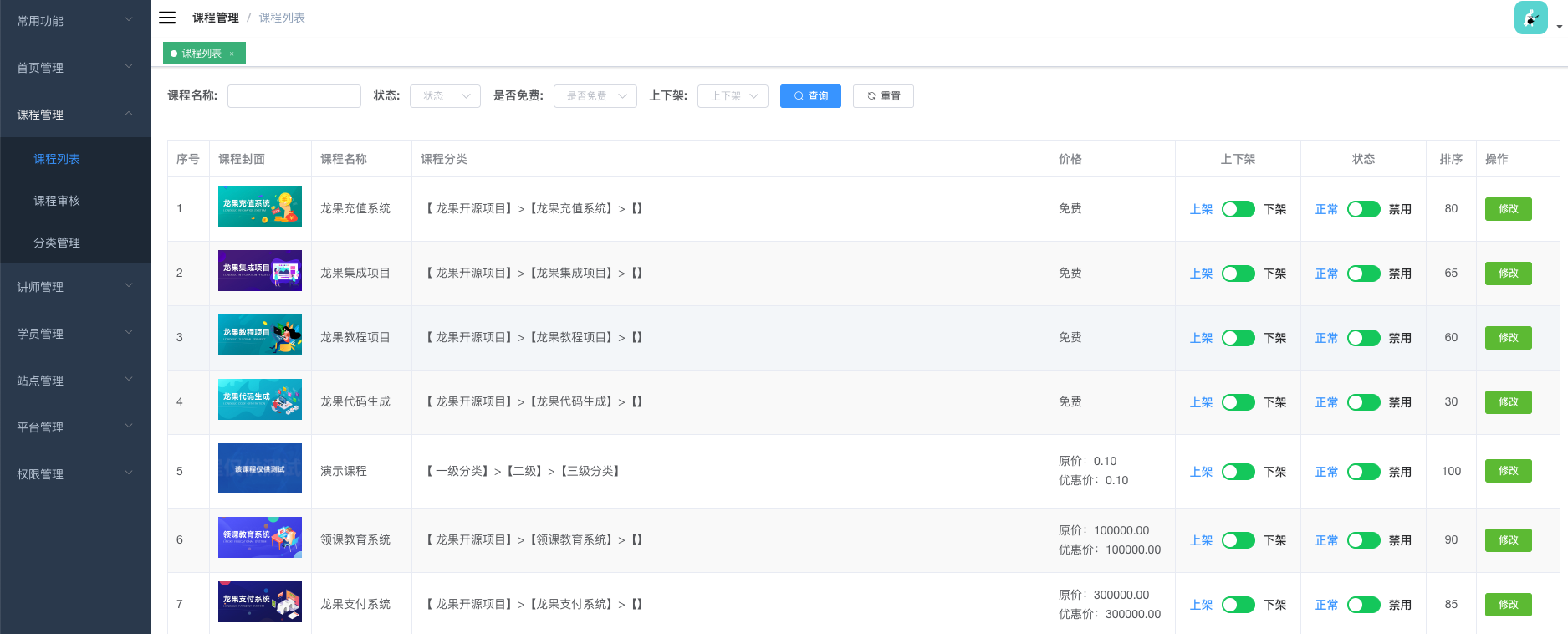Toggle 正常/禁用 status switch for 龙果教程项目
Viewport: 1568px width, 634px height.
[1364, 338]
